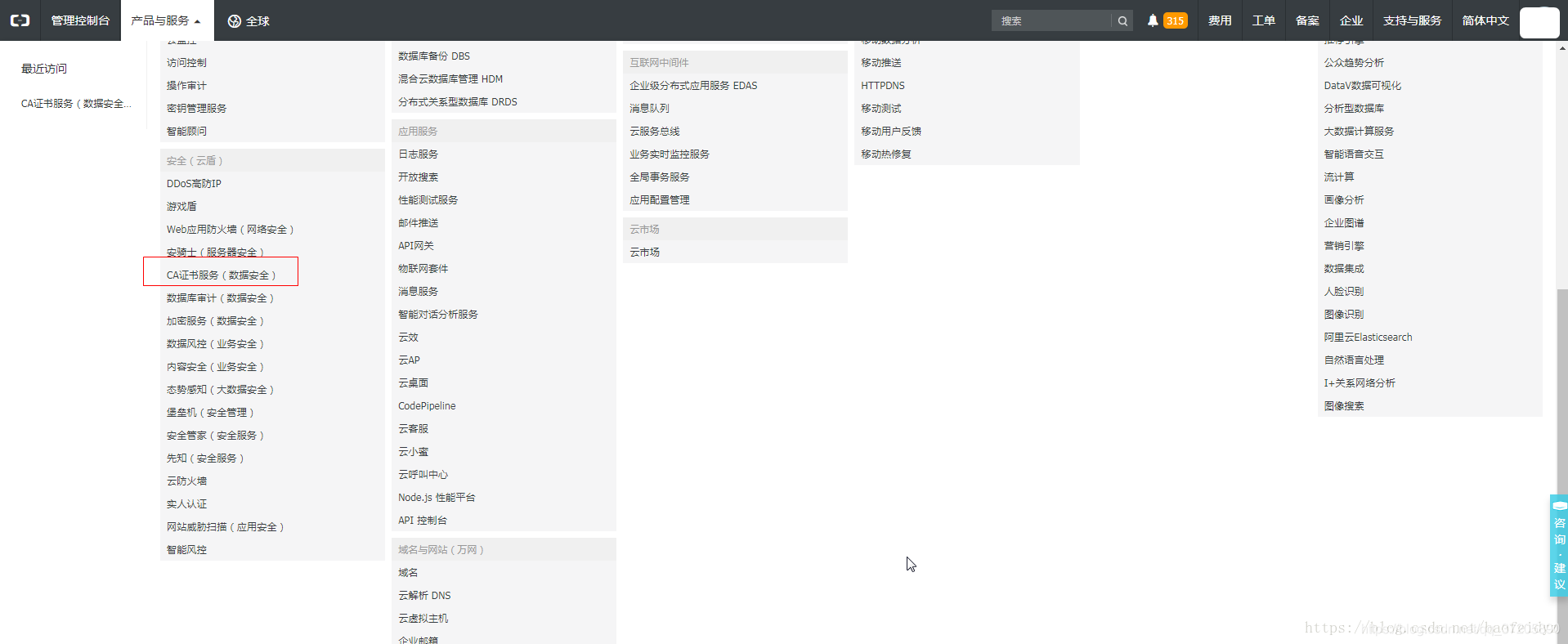This screenshot has width=1568, height=644.
Task: Open 数据库备份 DBS
Action: (x=434, y=56)
